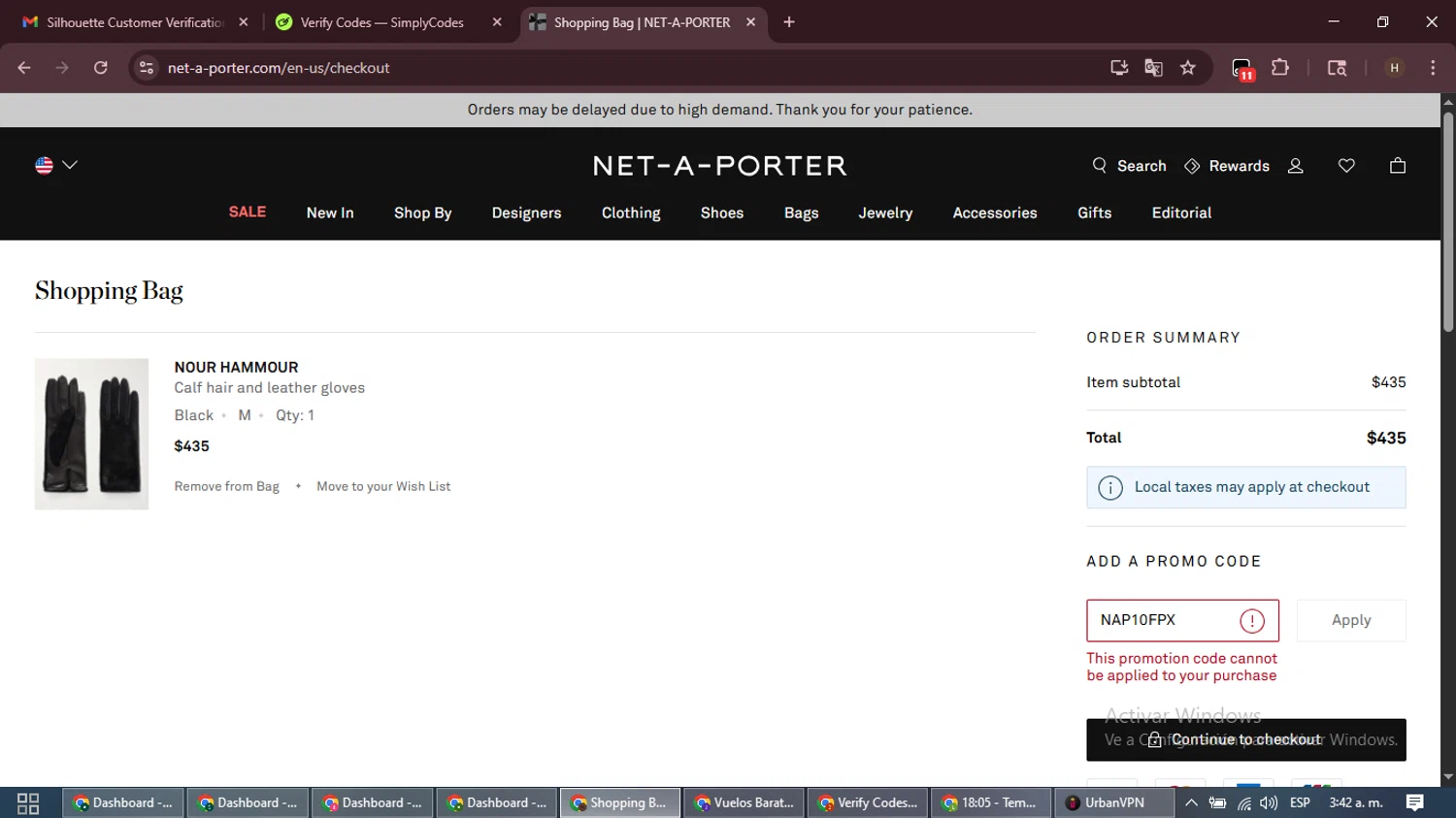This screenshot has width=1456, height=818.
Task: Open Vuelos Barat taskbar window
Action: point(744,802)
